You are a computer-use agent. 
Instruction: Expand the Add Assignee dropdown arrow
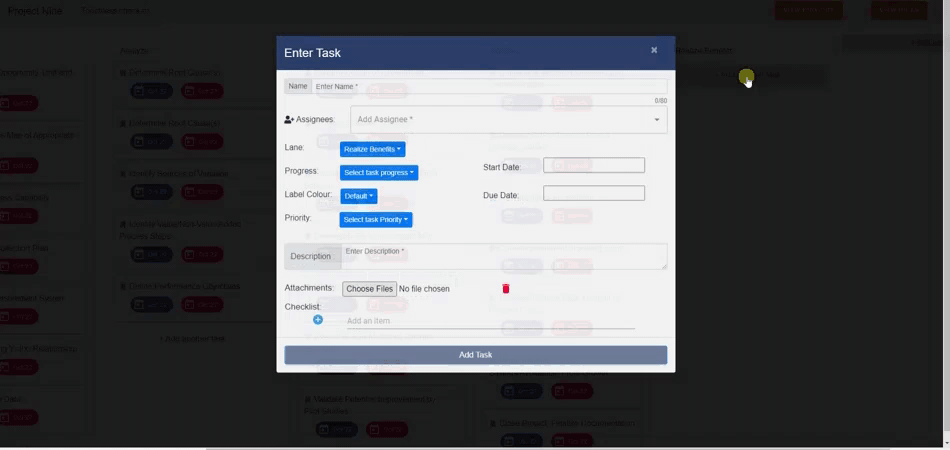tap(656, 120)
